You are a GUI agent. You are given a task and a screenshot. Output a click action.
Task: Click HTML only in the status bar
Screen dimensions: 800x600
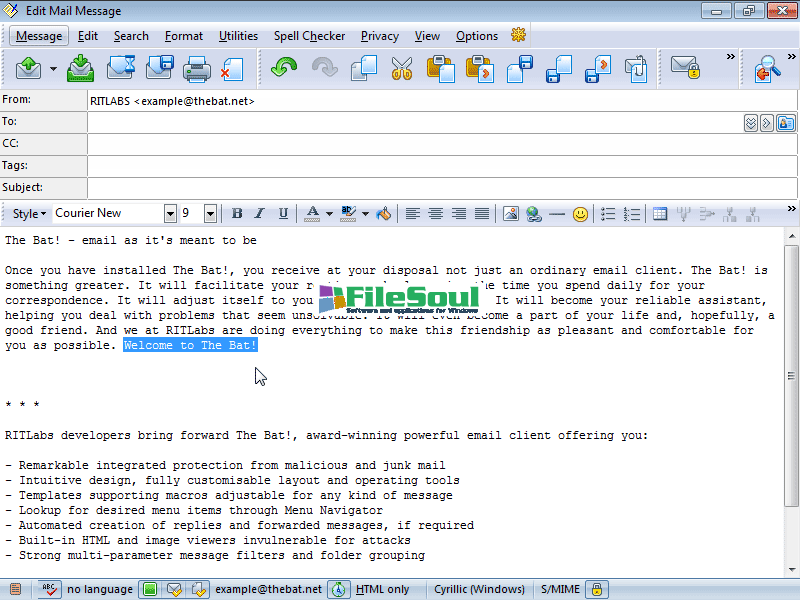click(x=383, y=589)
